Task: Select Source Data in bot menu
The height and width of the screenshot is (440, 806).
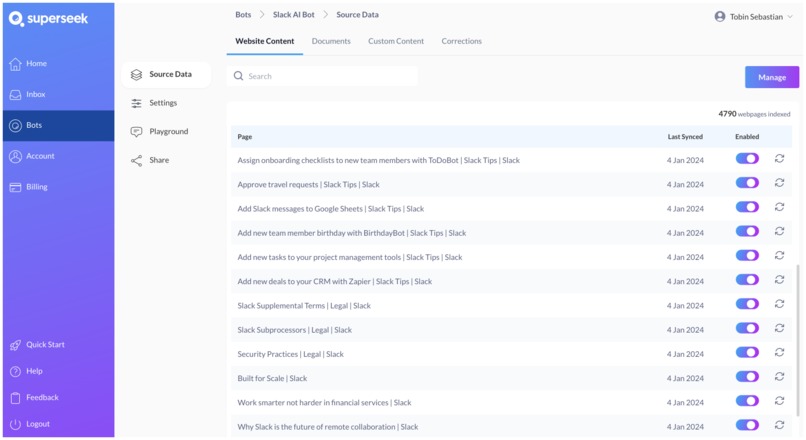Action: point(166,75)
